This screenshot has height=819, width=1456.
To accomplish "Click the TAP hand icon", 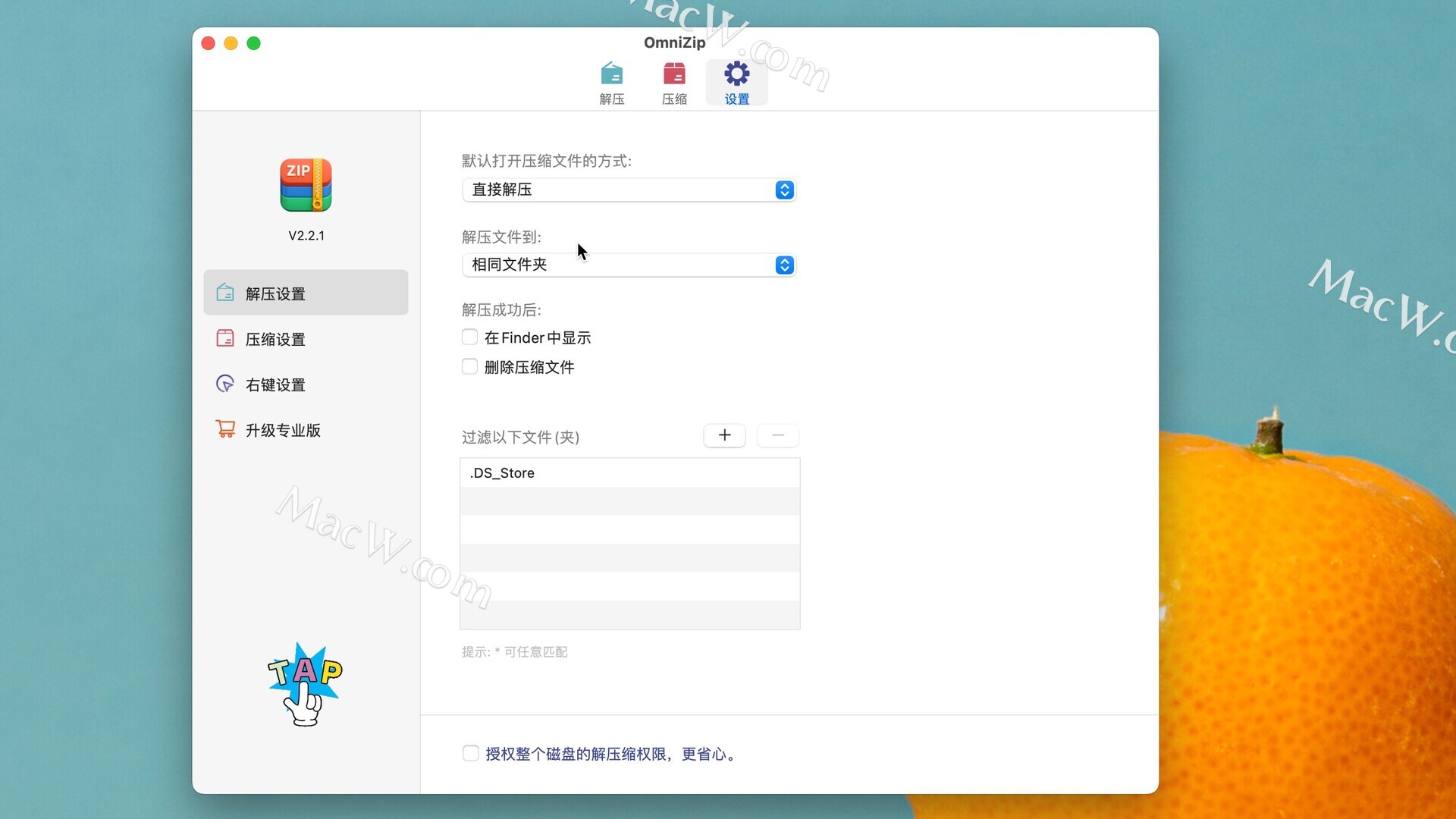I will (305, 684).
